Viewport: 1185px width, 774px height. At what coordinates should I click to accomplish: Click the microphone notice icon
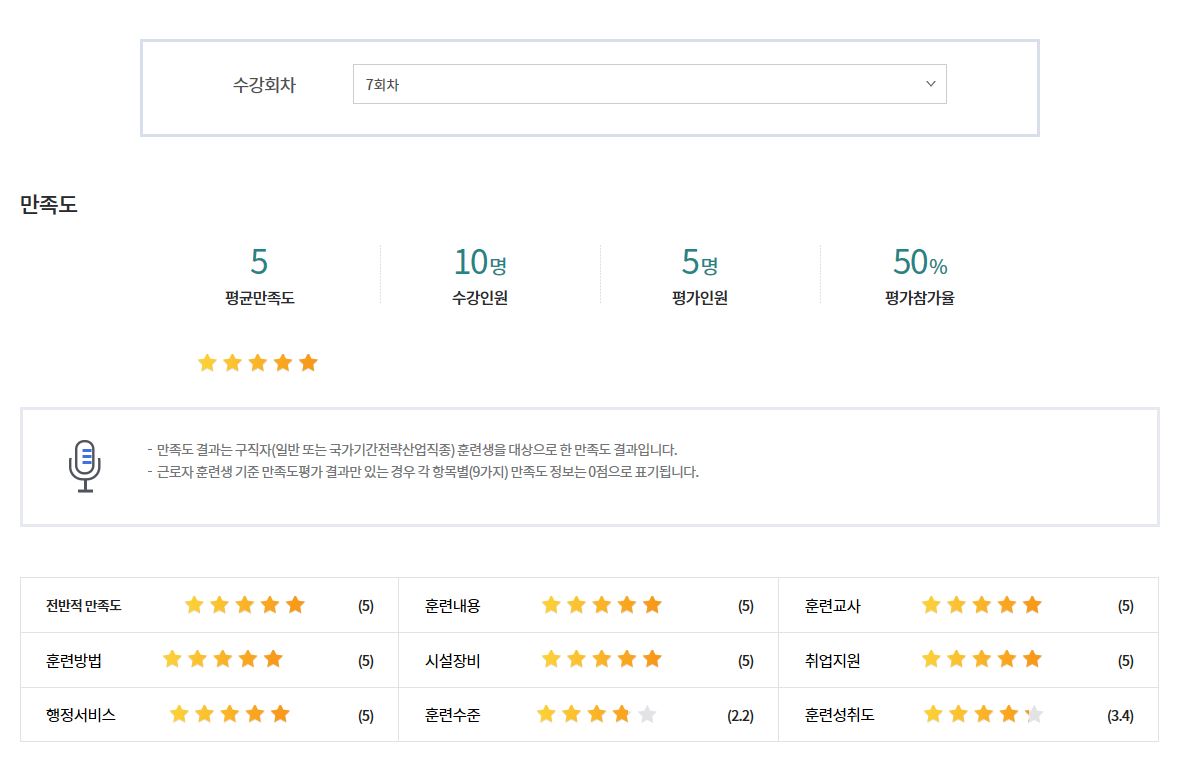point(85,466)
